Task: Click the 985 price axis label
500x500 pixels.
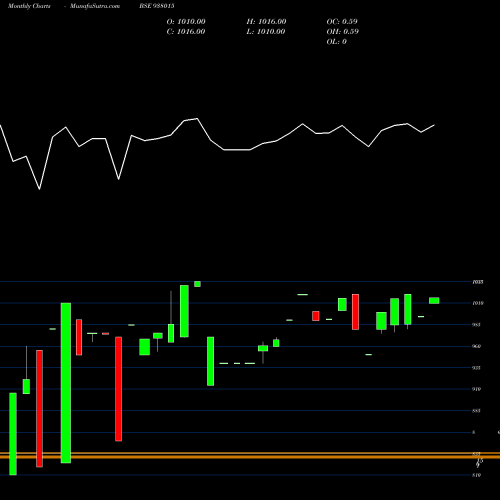Action: pyautogui.click(x=477, y=325)
